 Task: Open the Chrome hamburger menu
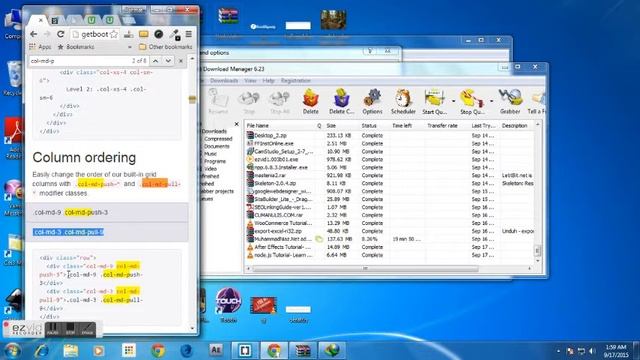pos(189,34)
